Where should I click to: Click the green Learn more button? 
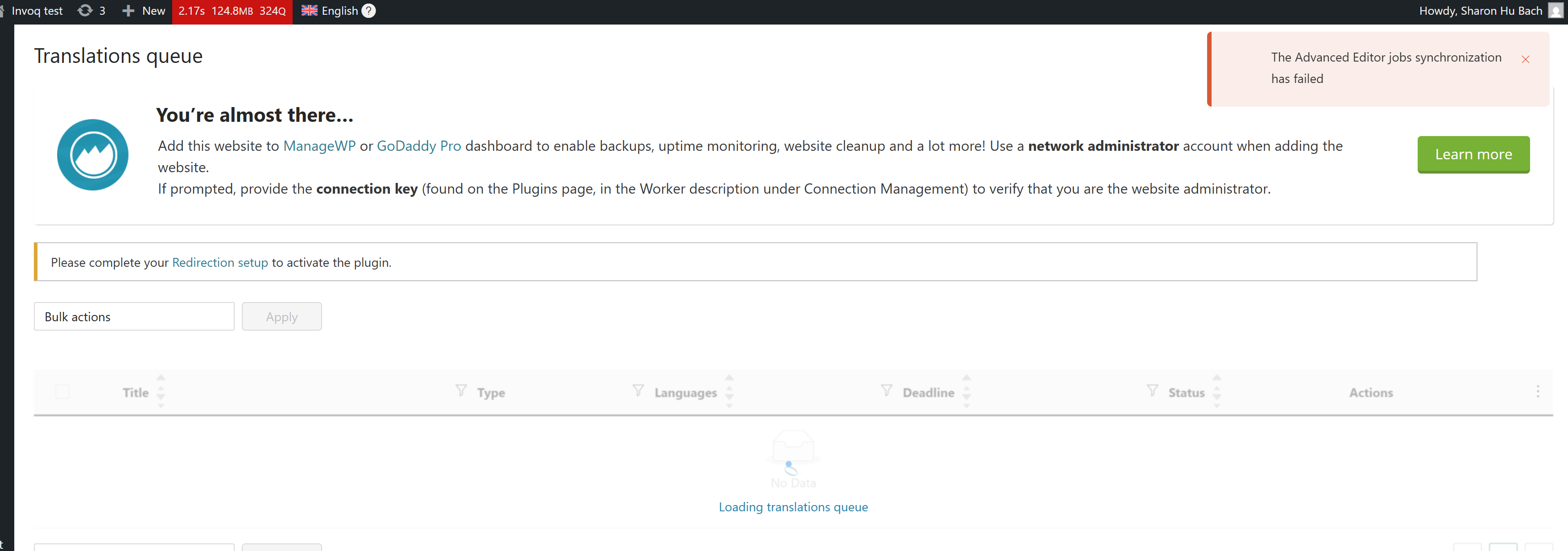1473,155
